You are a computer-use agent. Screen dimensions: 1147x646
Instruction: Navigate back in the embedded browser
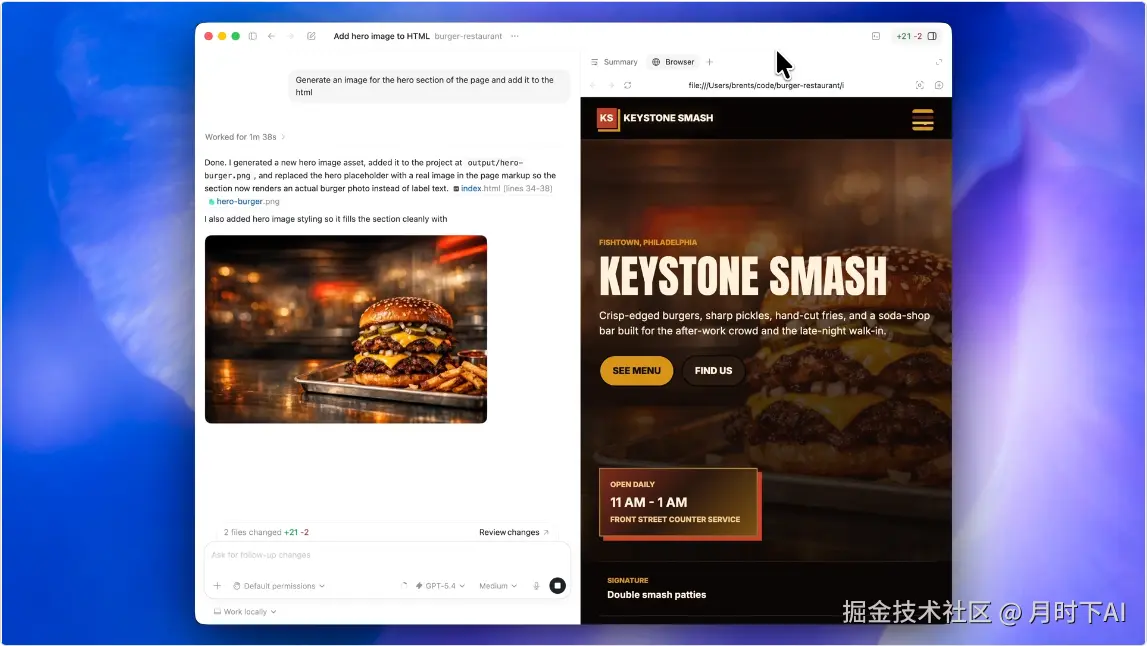593,86
